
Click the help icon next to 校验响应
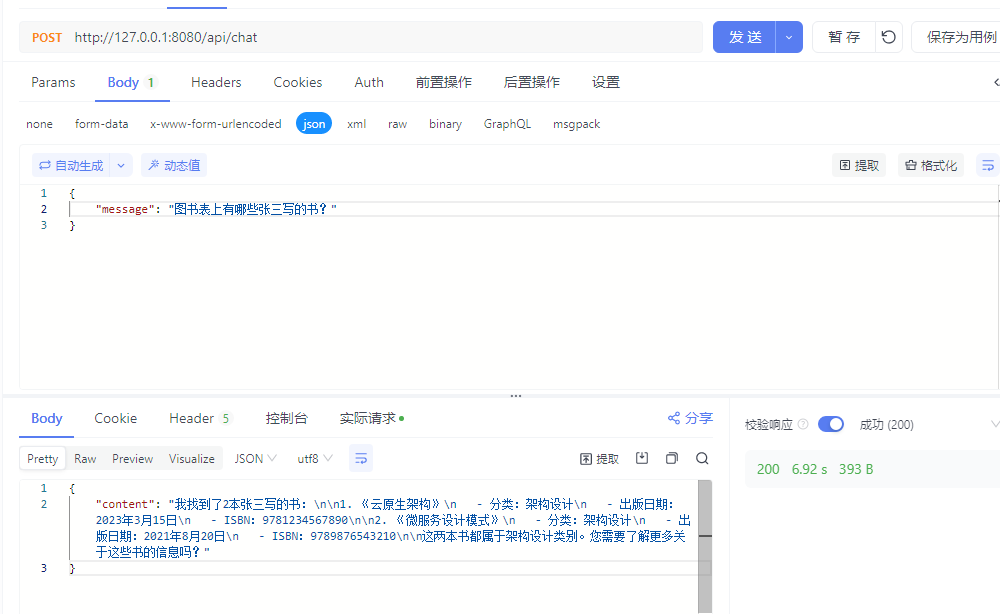tap(803, 424)
